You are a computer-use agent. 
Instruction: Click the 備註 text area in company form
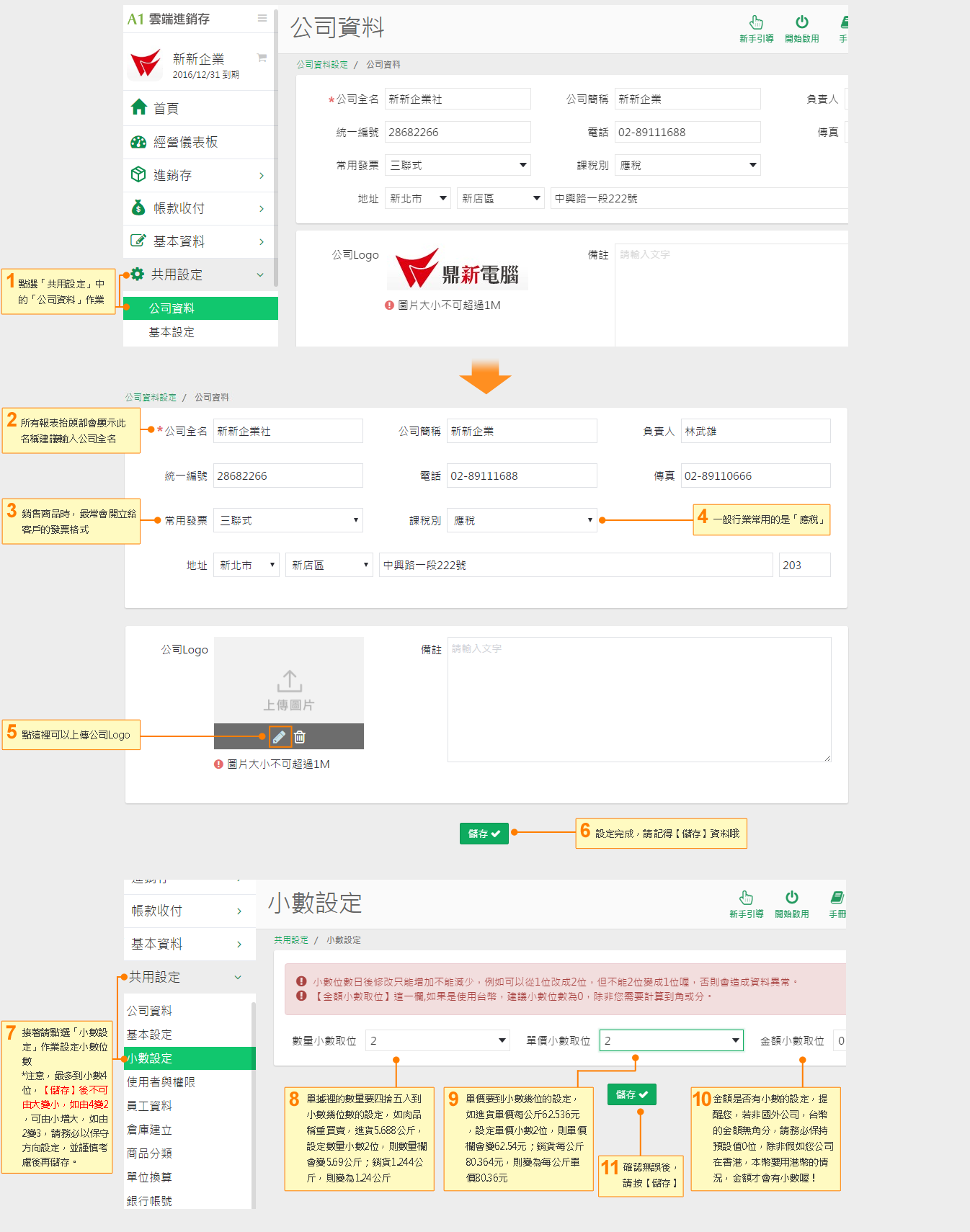tap(638, 699)
